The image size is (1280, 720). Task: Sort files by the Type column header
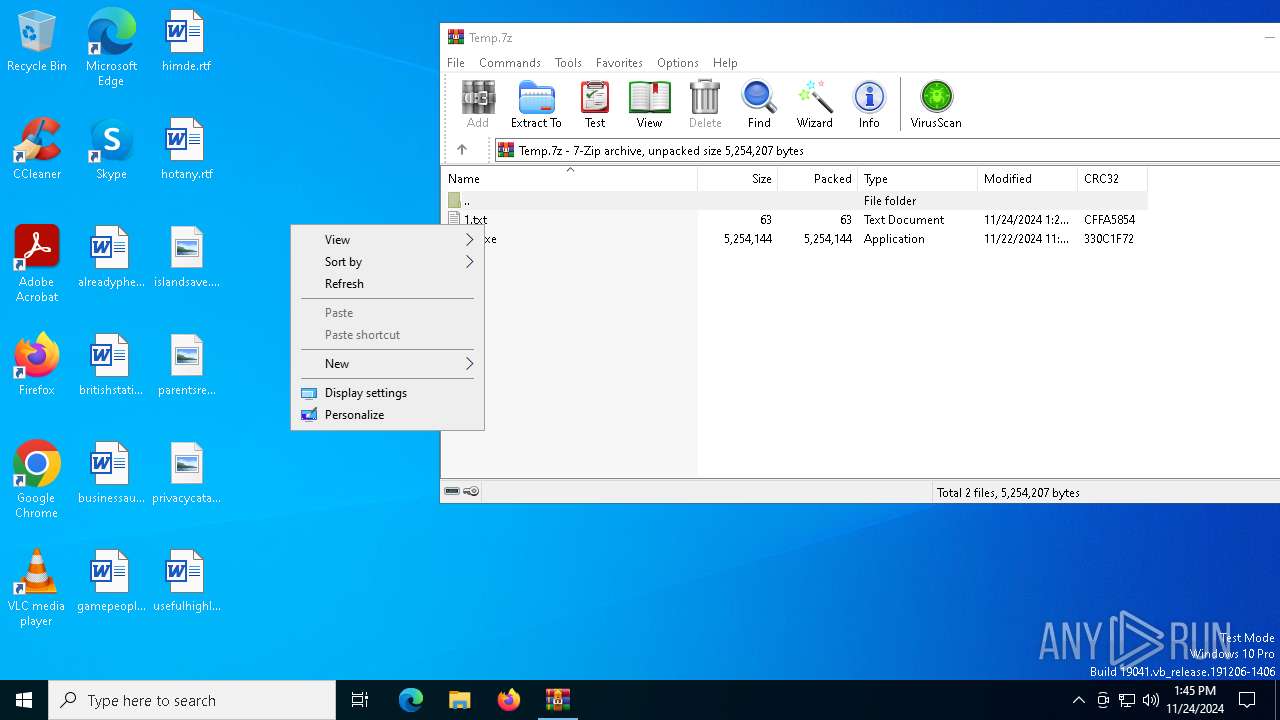coord(917,179)
